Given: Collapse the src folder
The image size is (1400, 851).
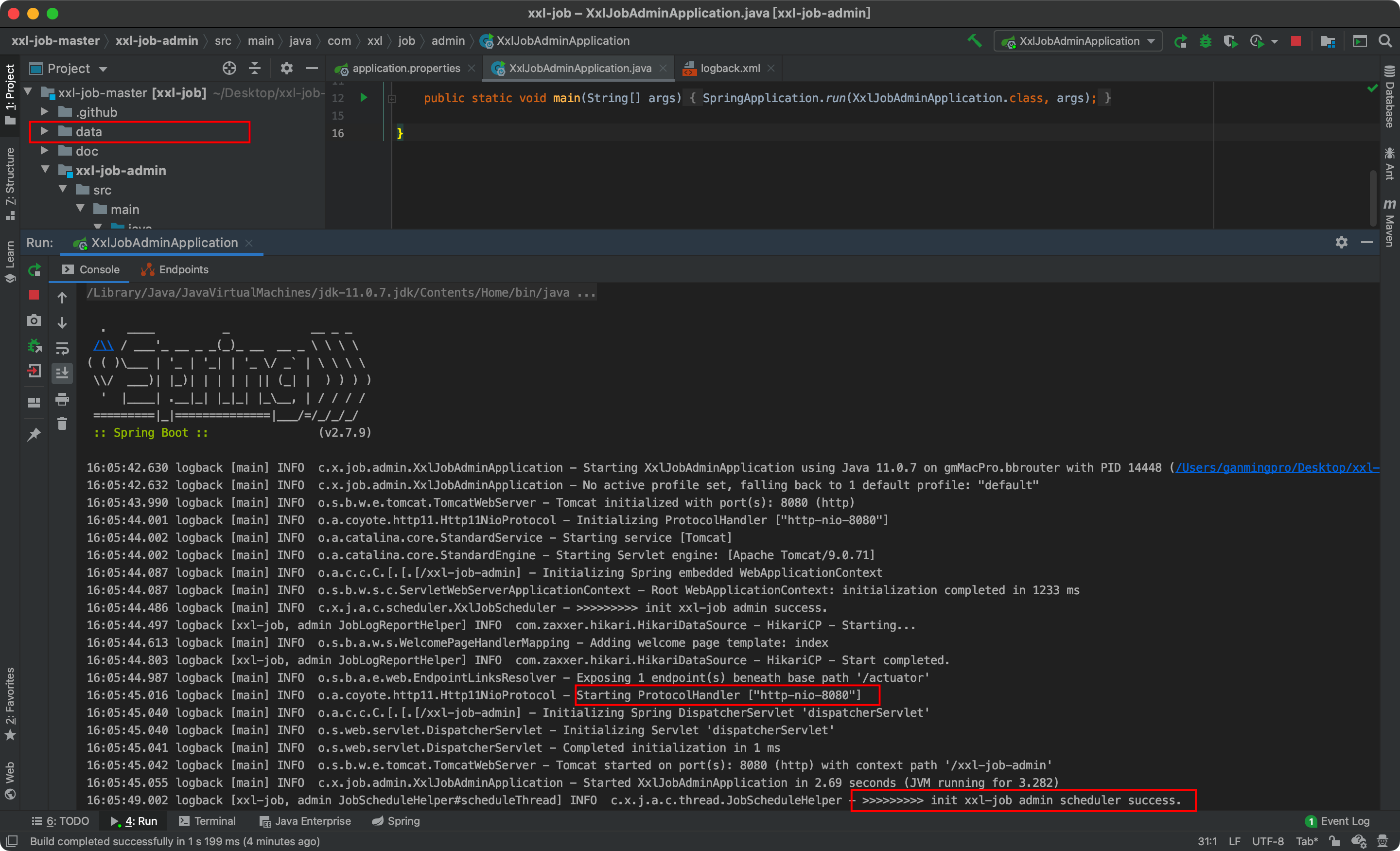Looking at the screenshot, I should pyautogui.click(x=63, y=189).
